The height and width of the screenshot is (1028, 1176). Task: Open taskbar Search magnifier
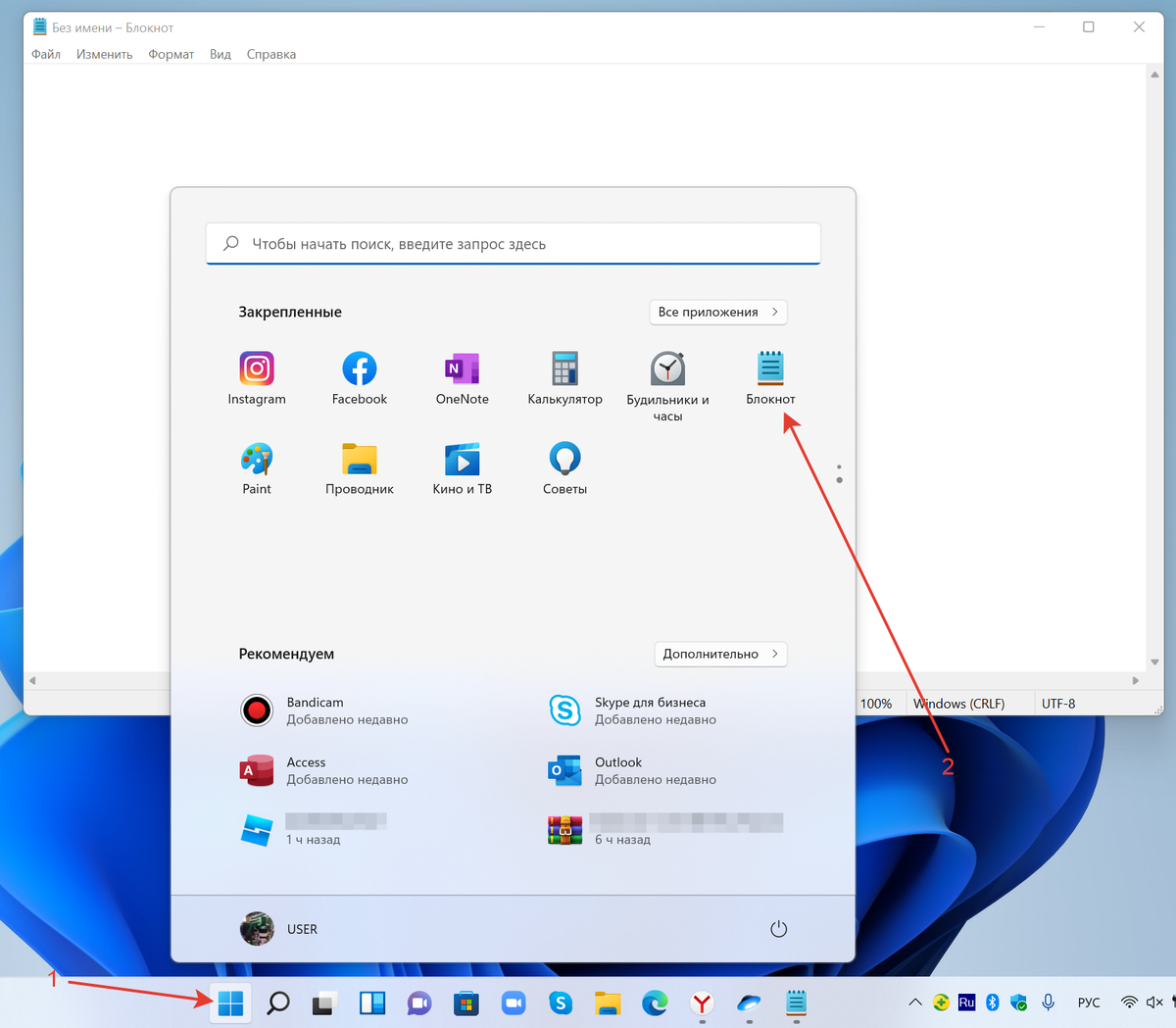(278, 1003)
